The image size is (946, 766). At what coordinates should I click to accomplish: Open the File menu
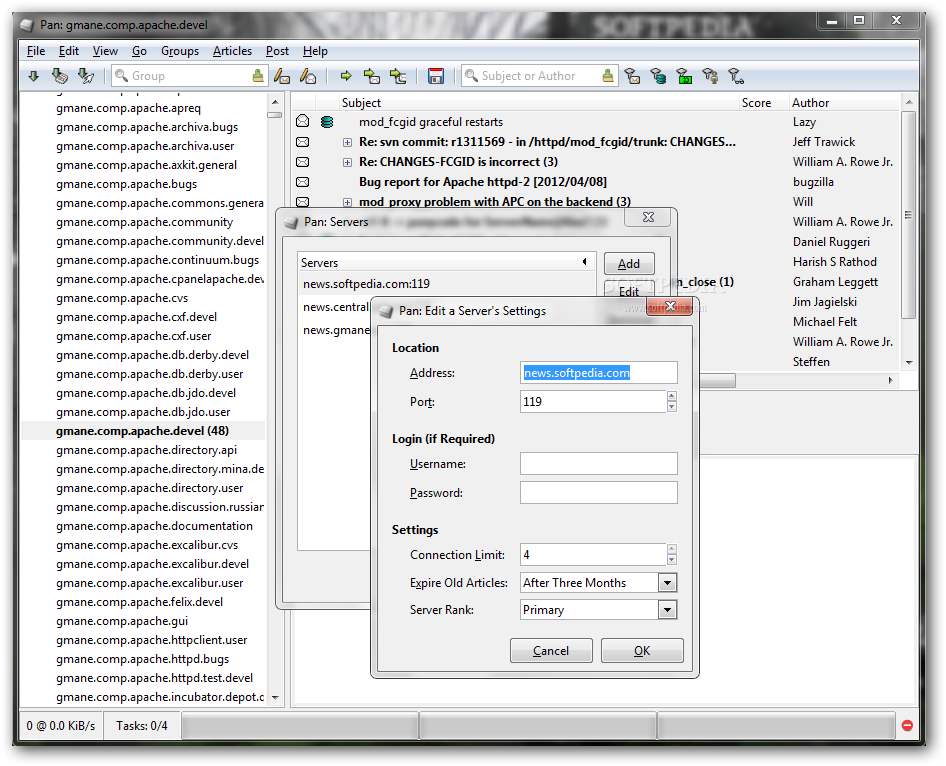36,51
